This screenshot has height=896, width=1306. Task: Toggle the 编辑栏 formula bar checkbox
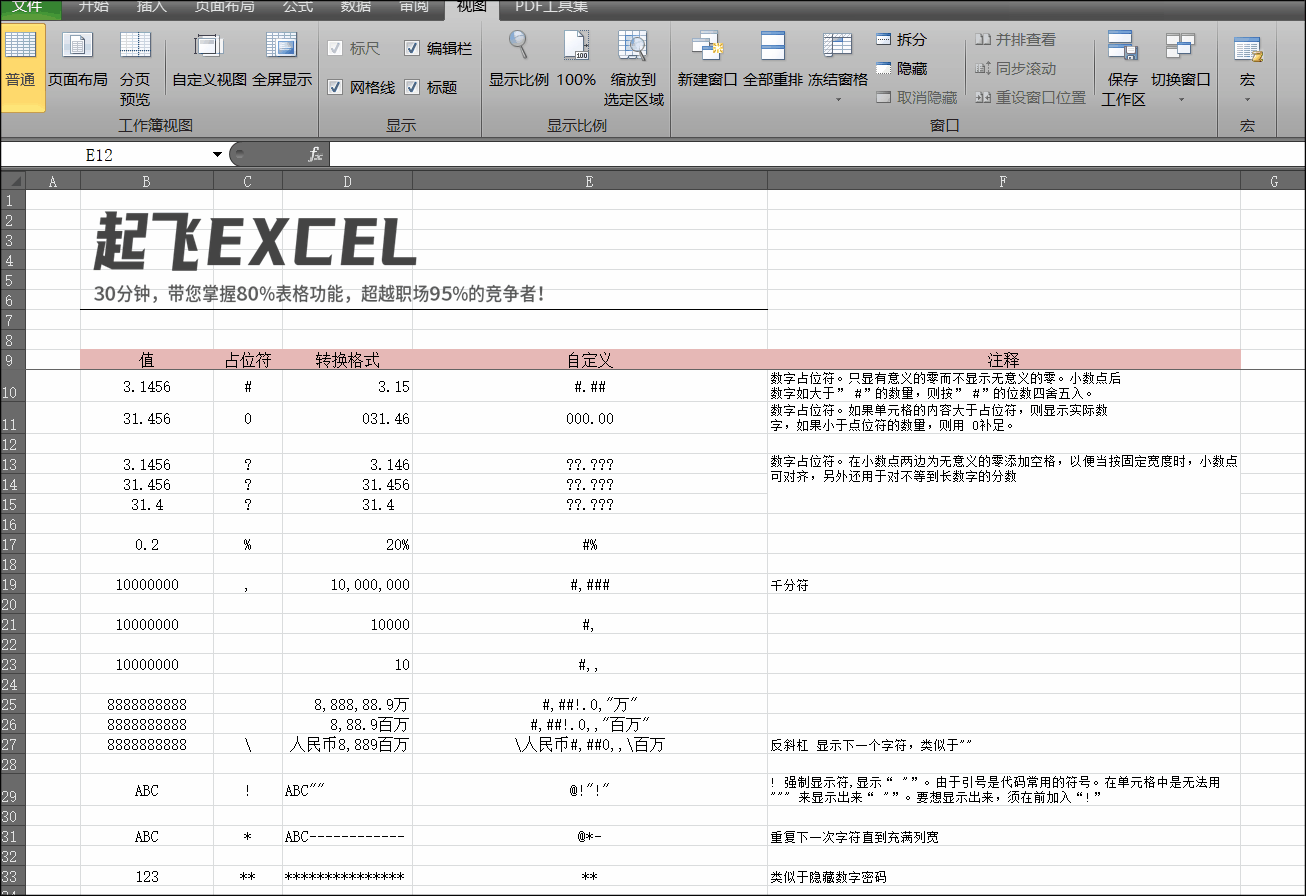(x=412, y=48)
